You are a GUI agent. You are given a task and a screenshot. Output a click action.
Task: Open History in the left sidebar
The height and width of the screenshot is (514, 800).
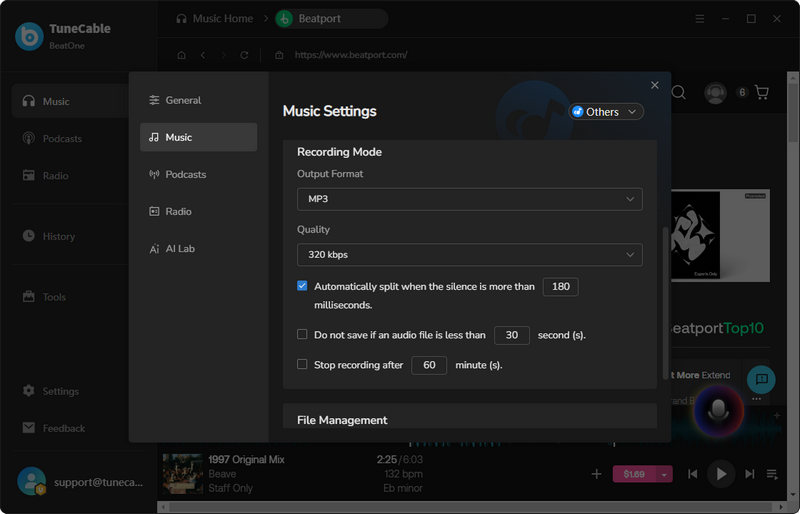click(49, 236)
